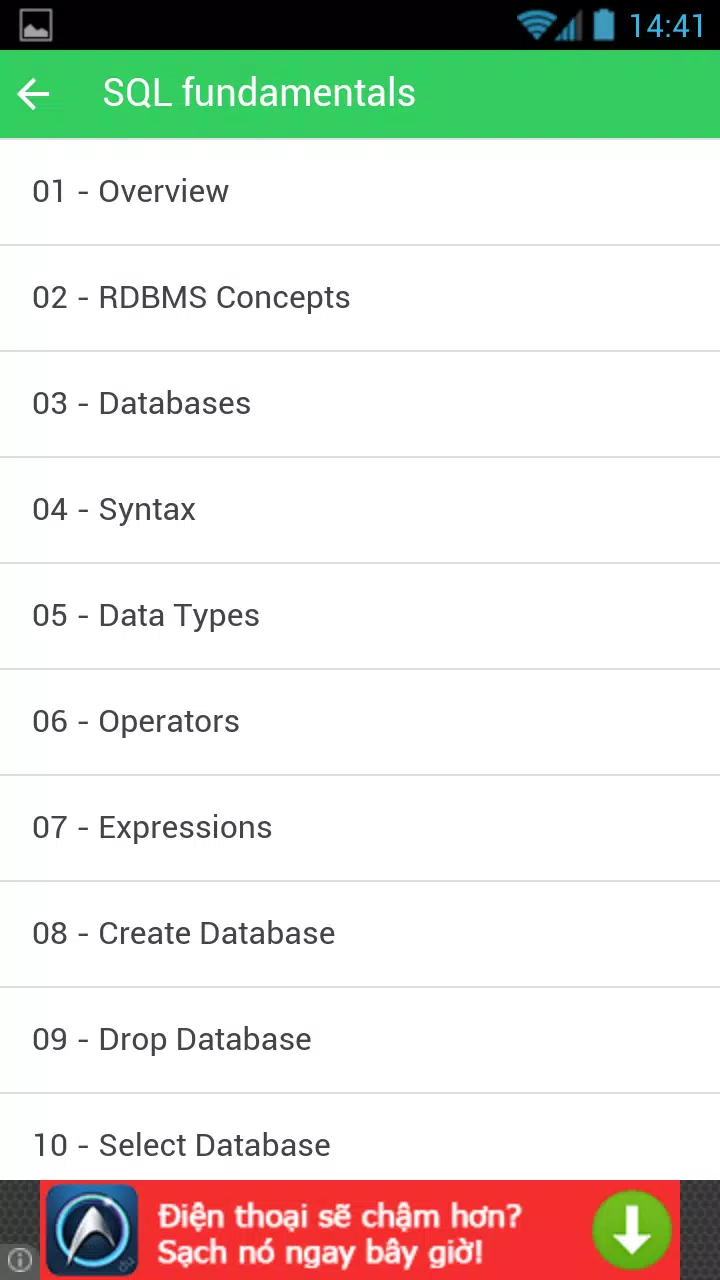Image resolution: width=720 pixels, height=1280 pixels.
Task: Open 06 - Operators chapter
Action: 360,722
